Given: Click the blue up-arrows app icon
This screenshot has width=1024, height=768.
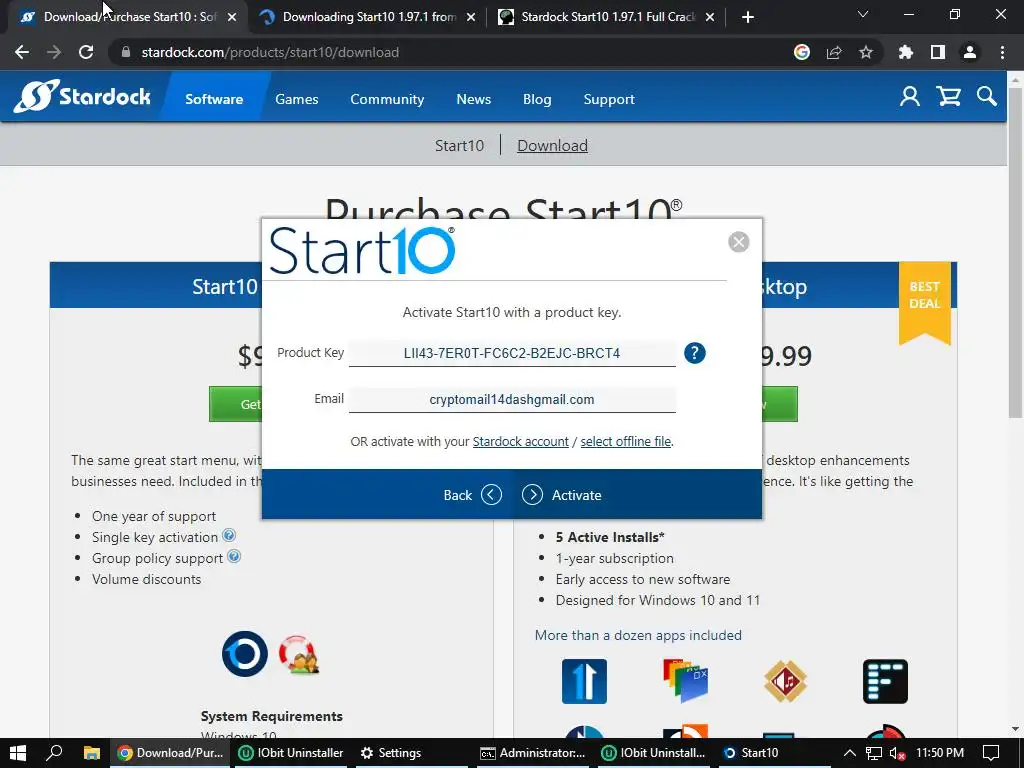Looking at the screenshot, I should click(x=584, y=681).
